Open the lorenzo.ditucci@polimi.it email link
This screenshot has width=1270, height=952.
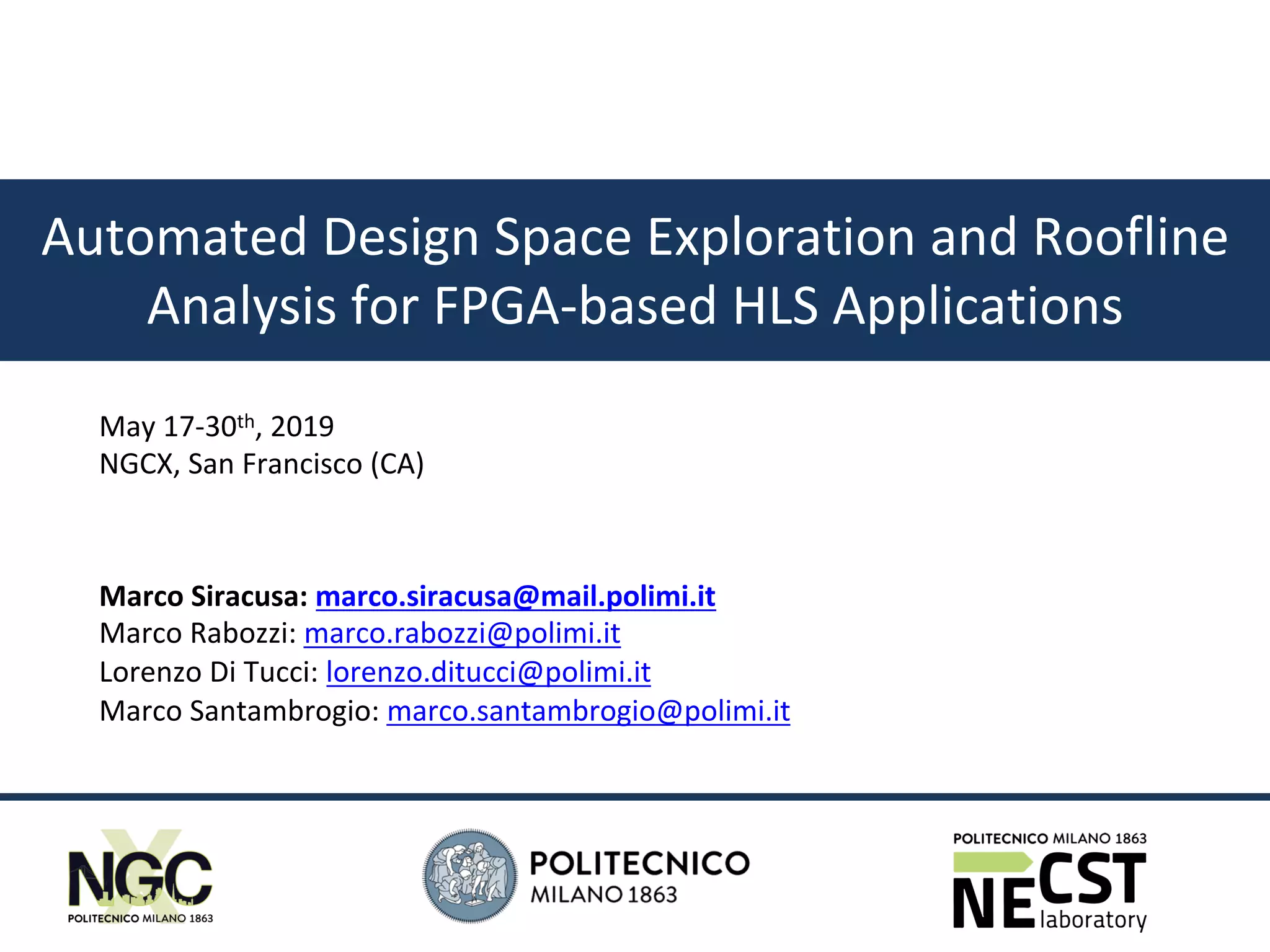click(x=488, y=672)
